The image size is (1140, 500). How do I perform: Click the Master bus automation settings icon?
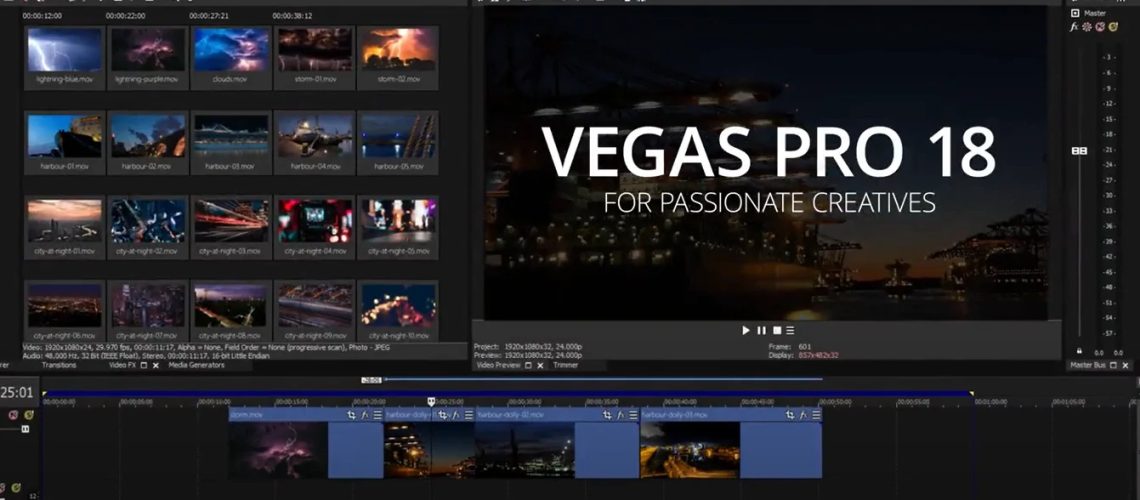(x=1087, y=27)
